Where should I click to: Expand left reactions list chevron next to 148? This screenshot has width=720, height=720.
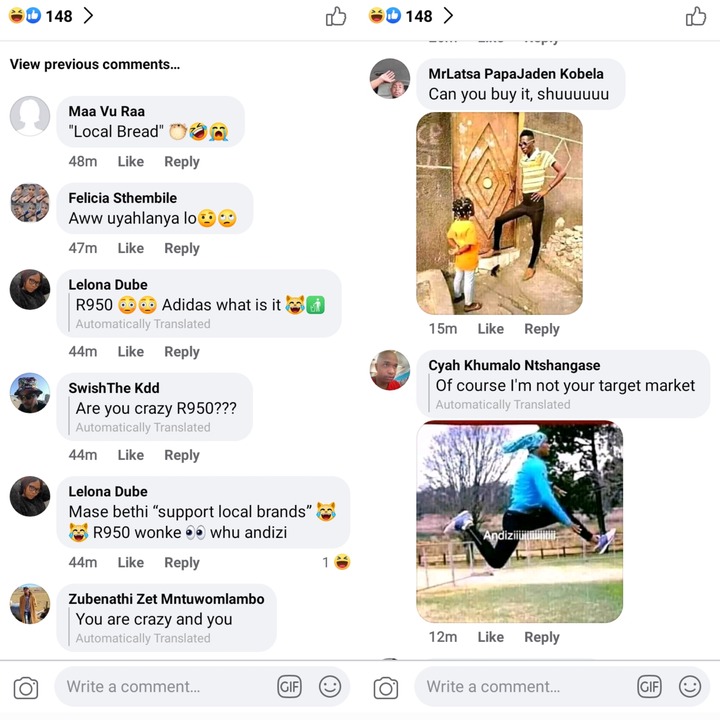pos(88,16)
